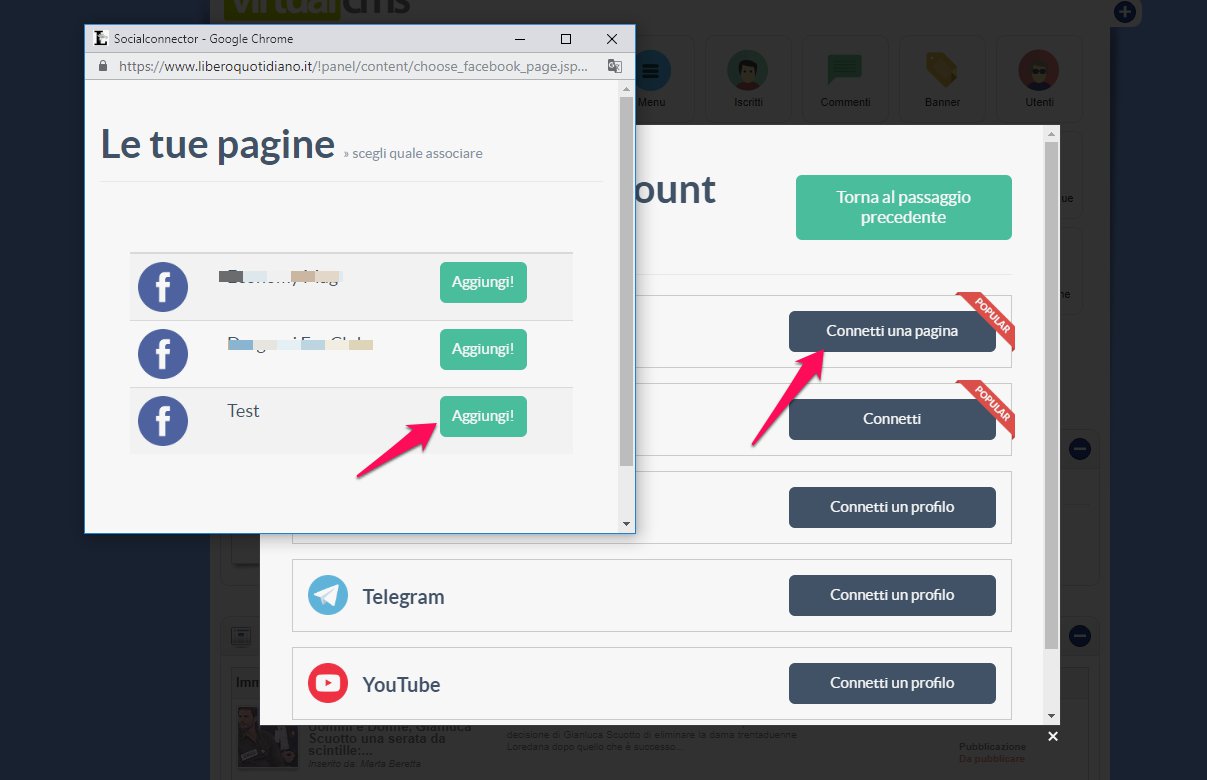Click the Telegram paper plane icon
This screenshot has height=780, width=1207.
pos(328,595)
